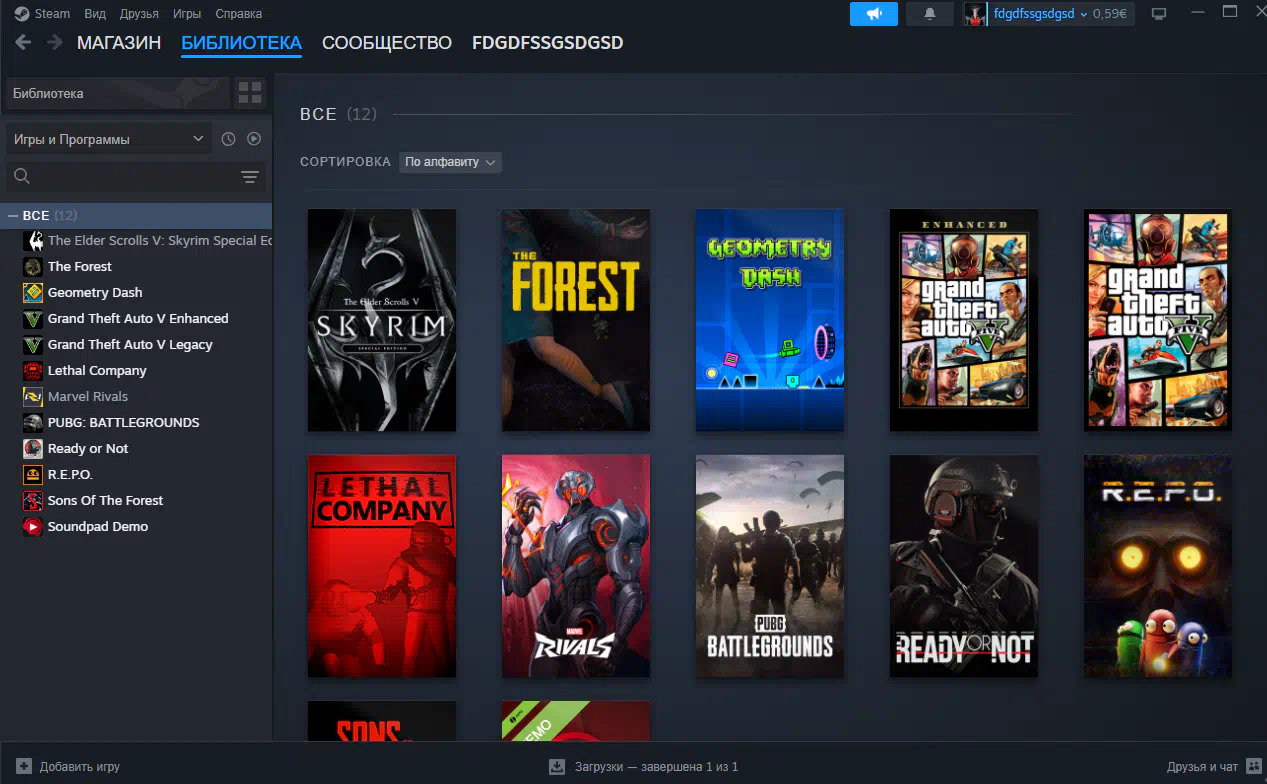The image size is (1267, 784).
Task: Collapse the ВСЕ category in the sidebar
Action: 13,215
